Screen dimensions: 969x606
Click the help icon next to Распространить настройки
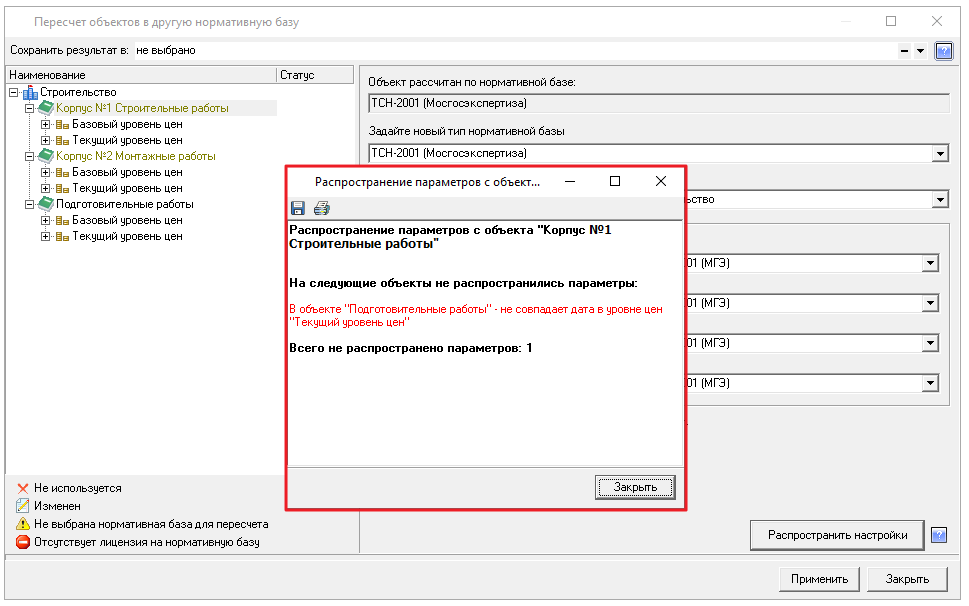coord(938,535)
